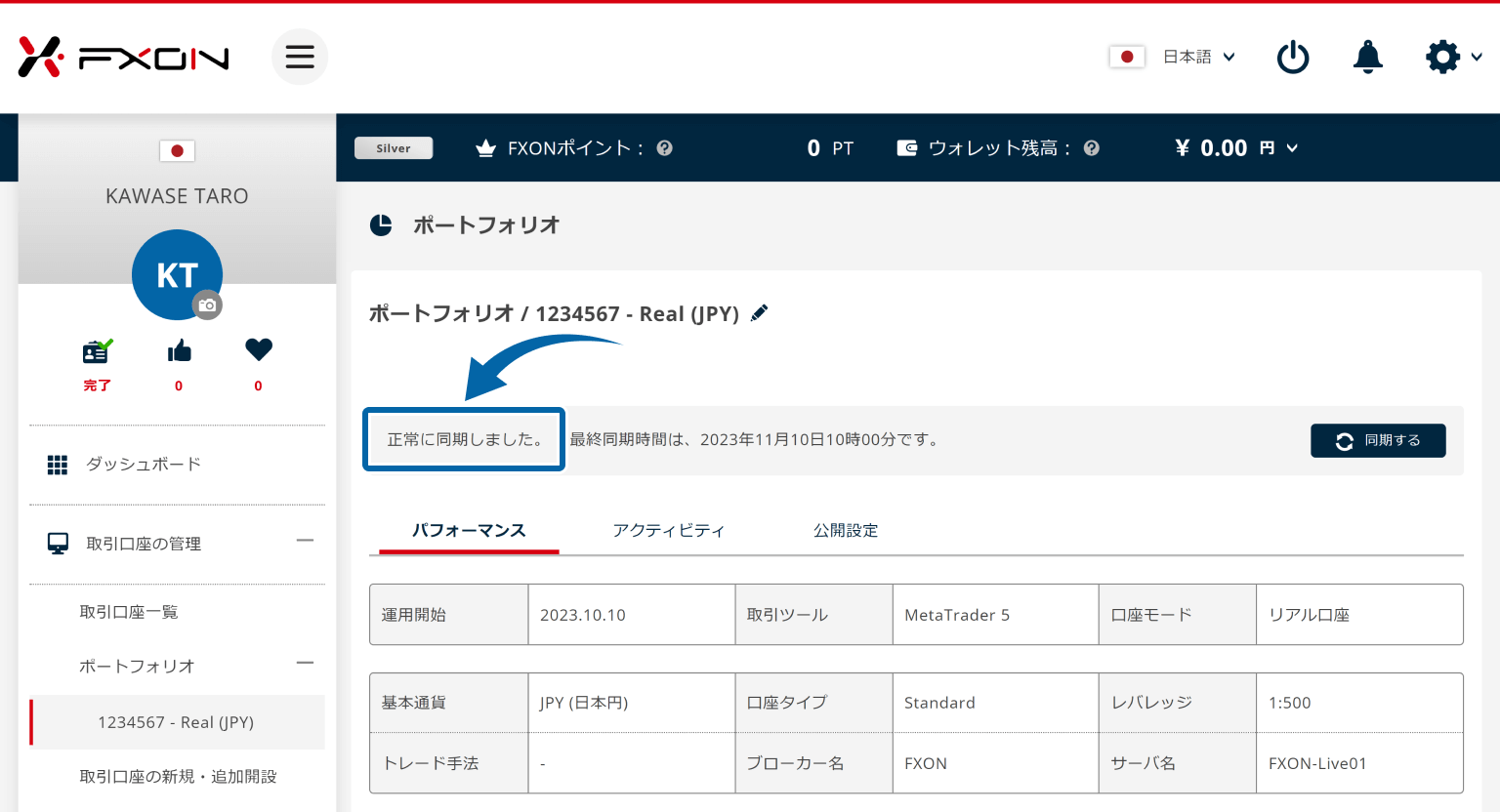Click the favorites count 0 under heart
This screenshot has width=1500, height=812.
tap(259, 386)
